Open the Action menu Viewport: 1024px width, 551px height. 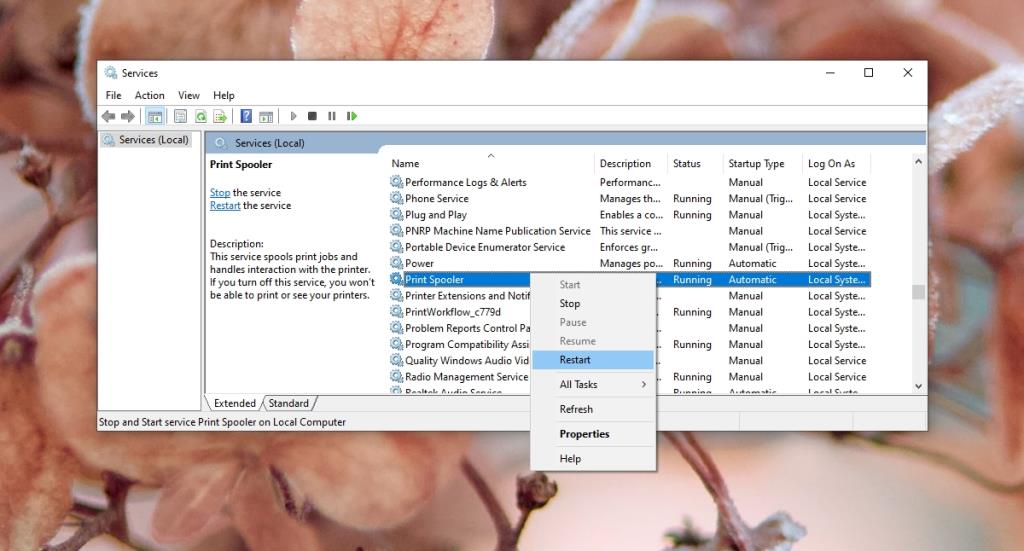149,96
